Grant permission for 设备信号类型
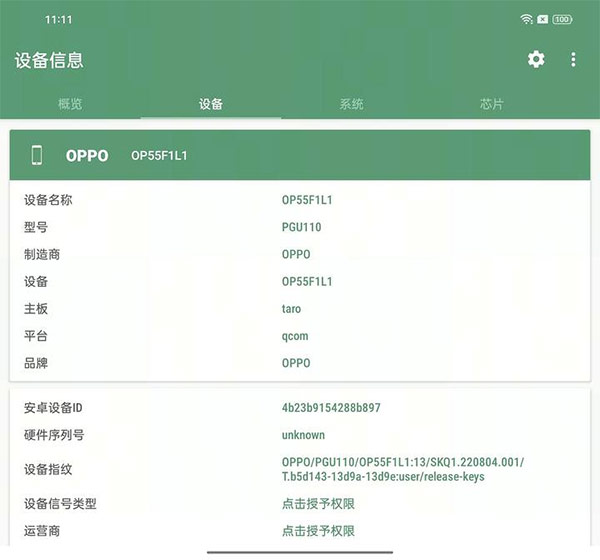 318,504
